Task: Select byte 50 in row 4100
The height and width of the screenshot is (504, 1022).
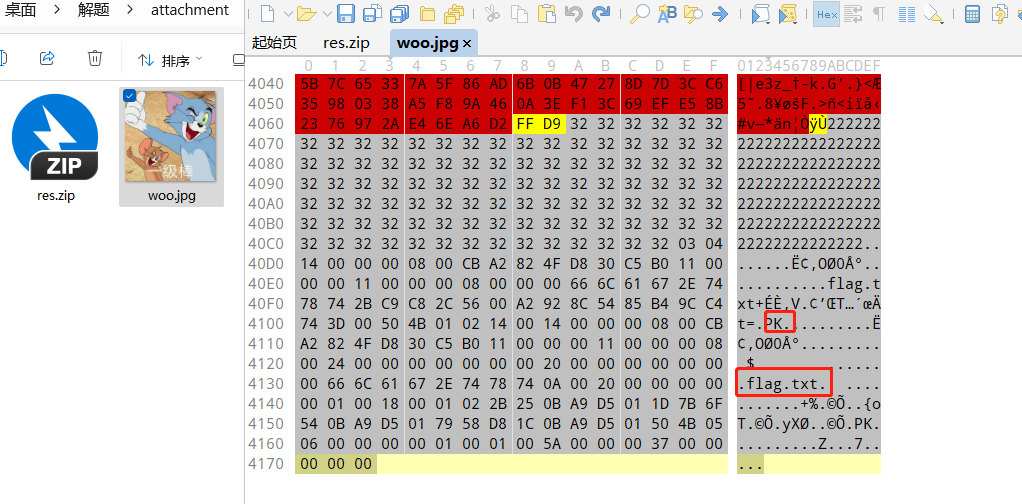Action: click(390, 324)
